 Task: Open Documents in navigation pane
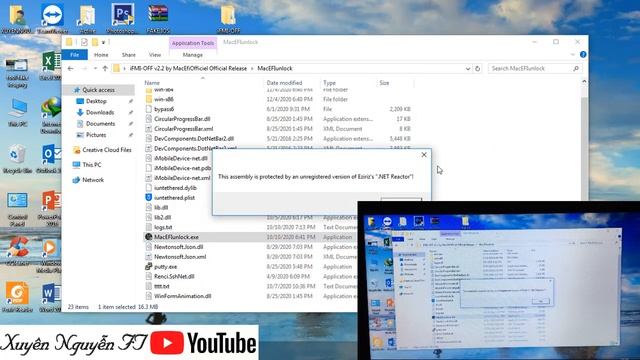100,124
